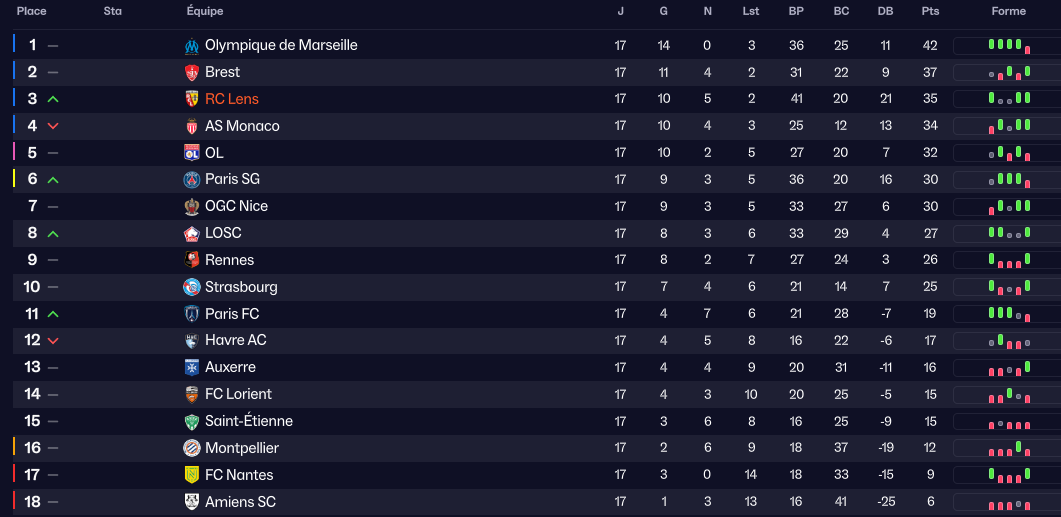Open the OGC Nice team page

pos(236,206)
